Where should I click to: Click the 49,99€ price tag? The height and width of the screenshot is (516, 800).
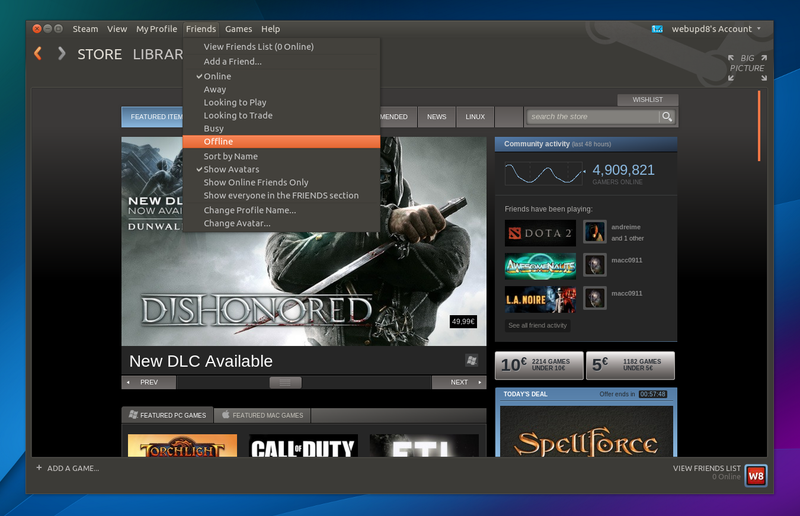click(463, 322)
